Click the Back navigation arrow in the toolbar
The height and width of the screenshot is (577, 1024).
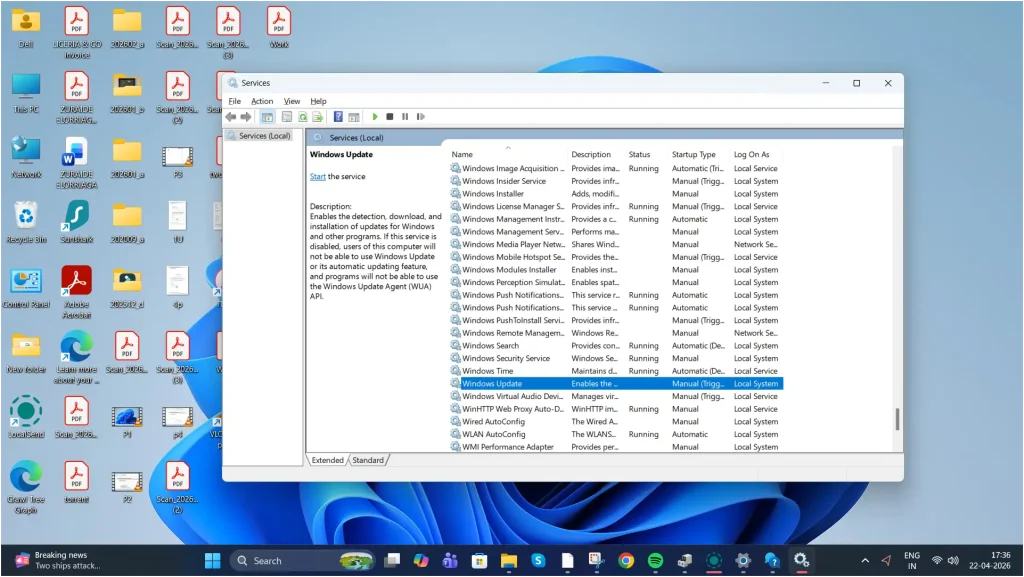point(230,116)
